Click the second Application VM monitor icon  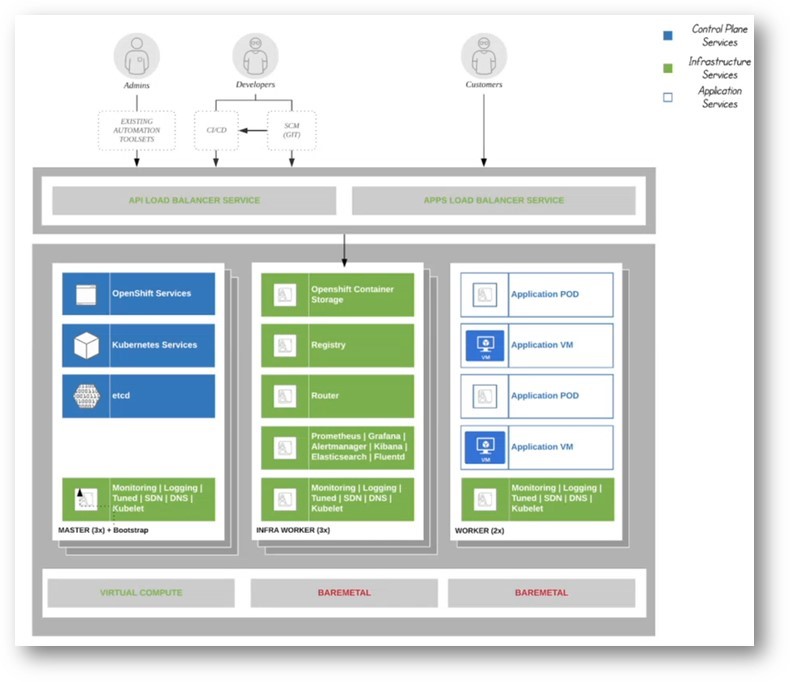(485, 447)
